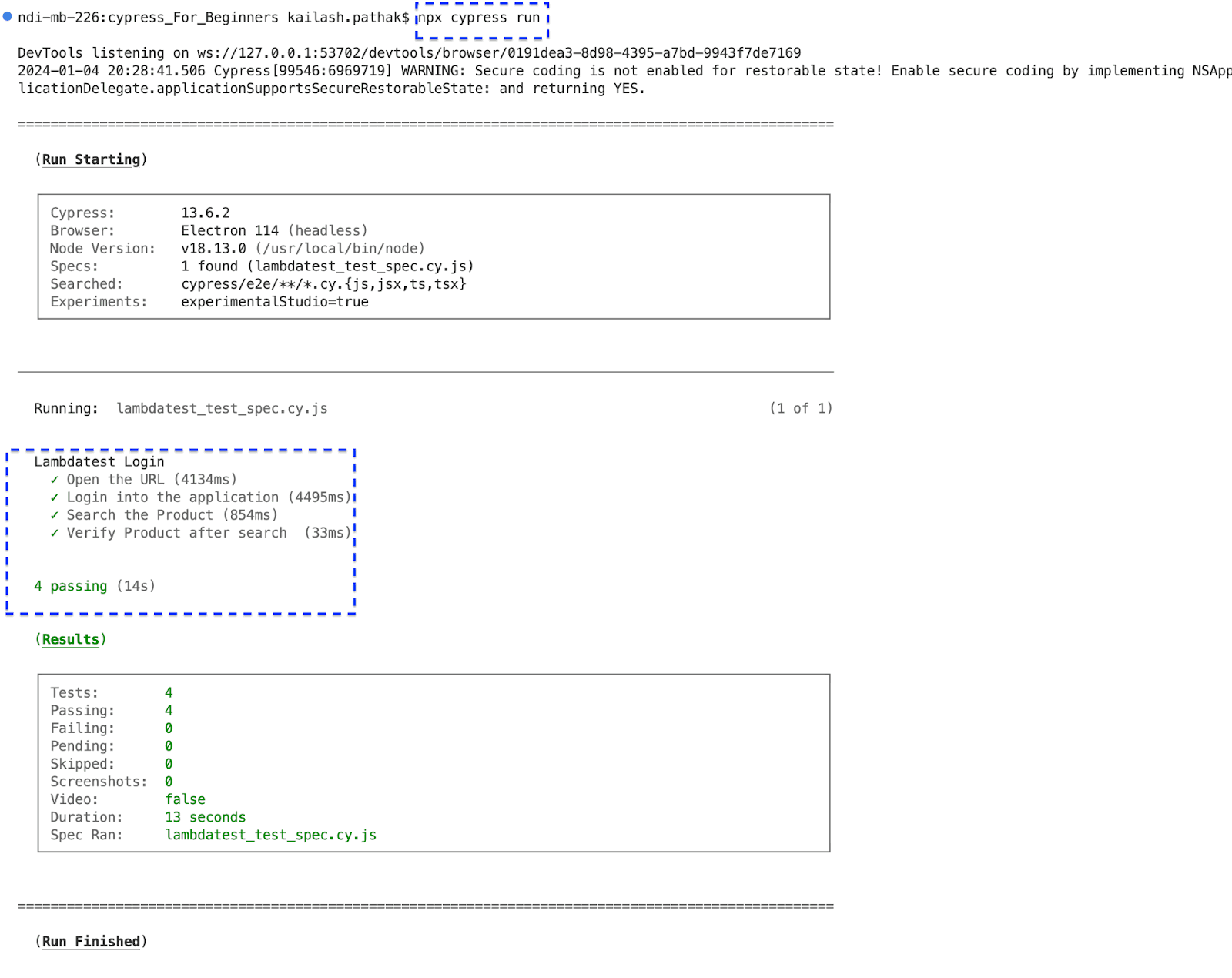Image resolution: width=1232 pixels, height=978 pixels.
Task: Click the '(1 of 1)' spec counter
Action: pyautogui.click(x=801, y=408)
